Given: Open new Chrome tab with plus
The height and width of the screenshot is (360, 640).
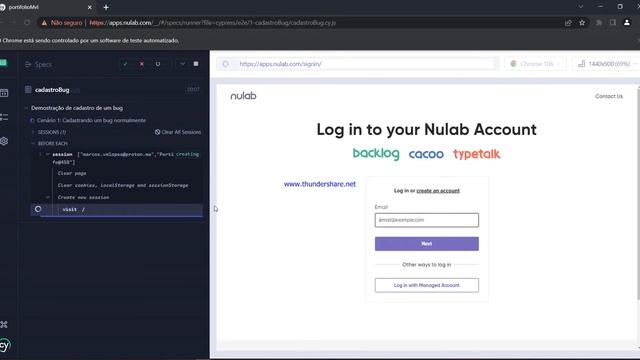Looking at the screenshot, I should pos(106,7).
